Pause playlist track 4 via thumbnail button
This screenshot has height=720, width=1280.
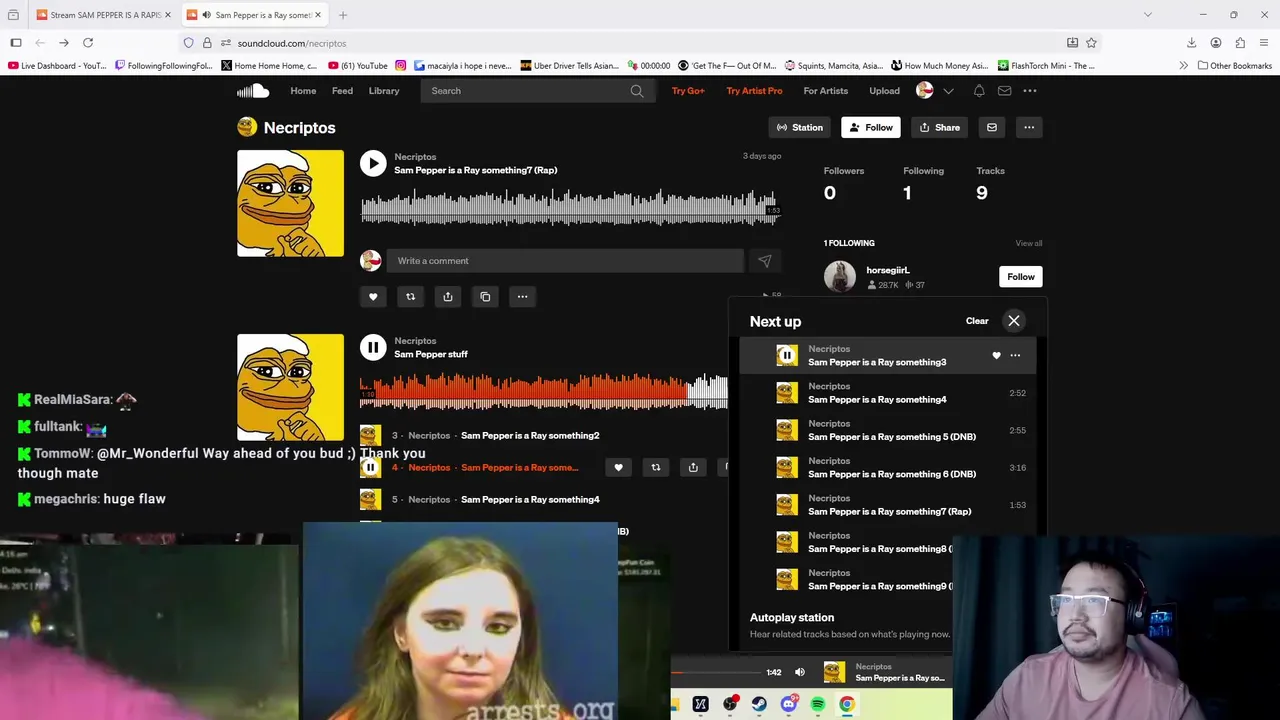tap(370, 467)
